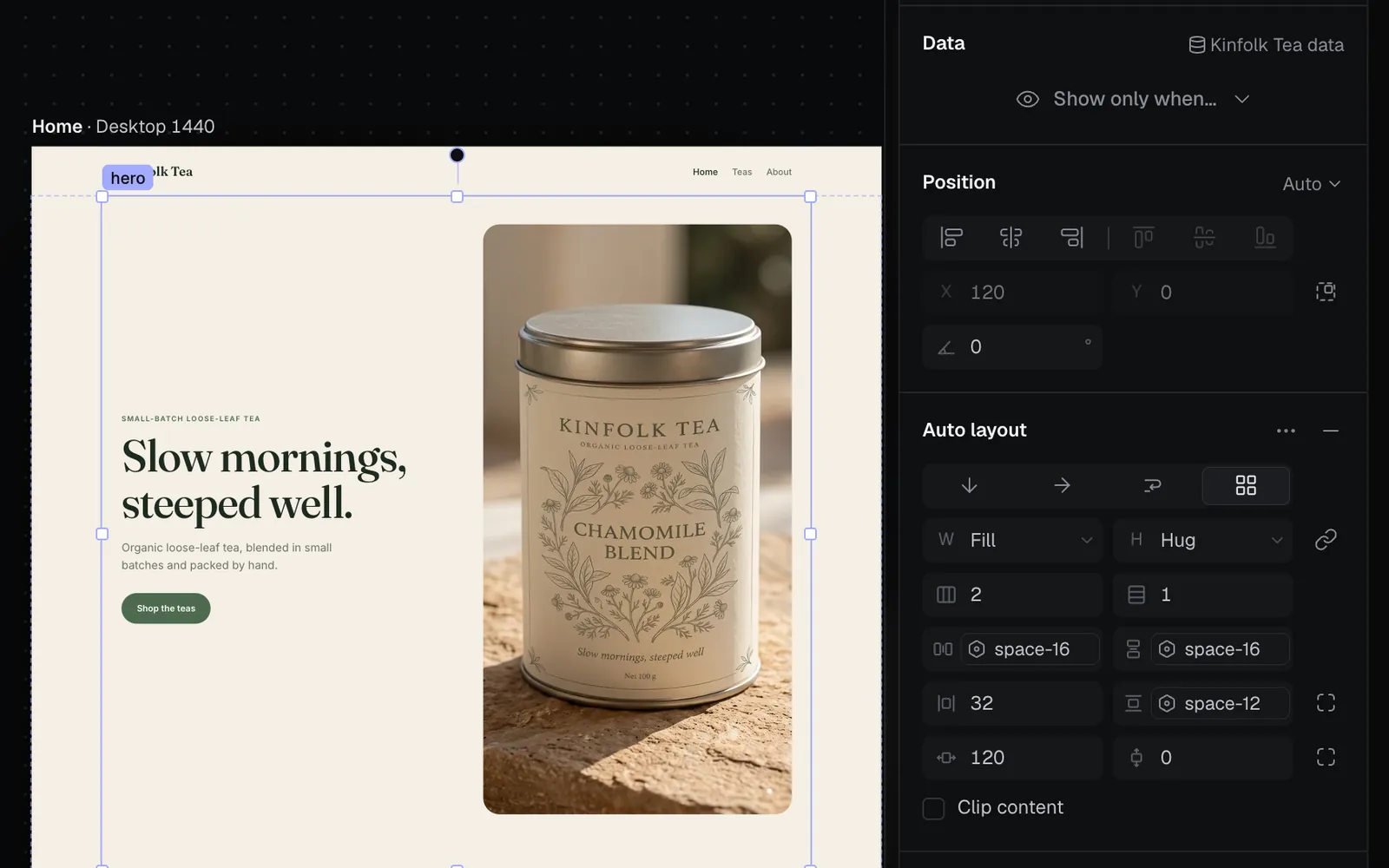1389x868 pixels.
Task: Select grid auto layout flow
Action: pyautogui.click(x=1246, y=485)
